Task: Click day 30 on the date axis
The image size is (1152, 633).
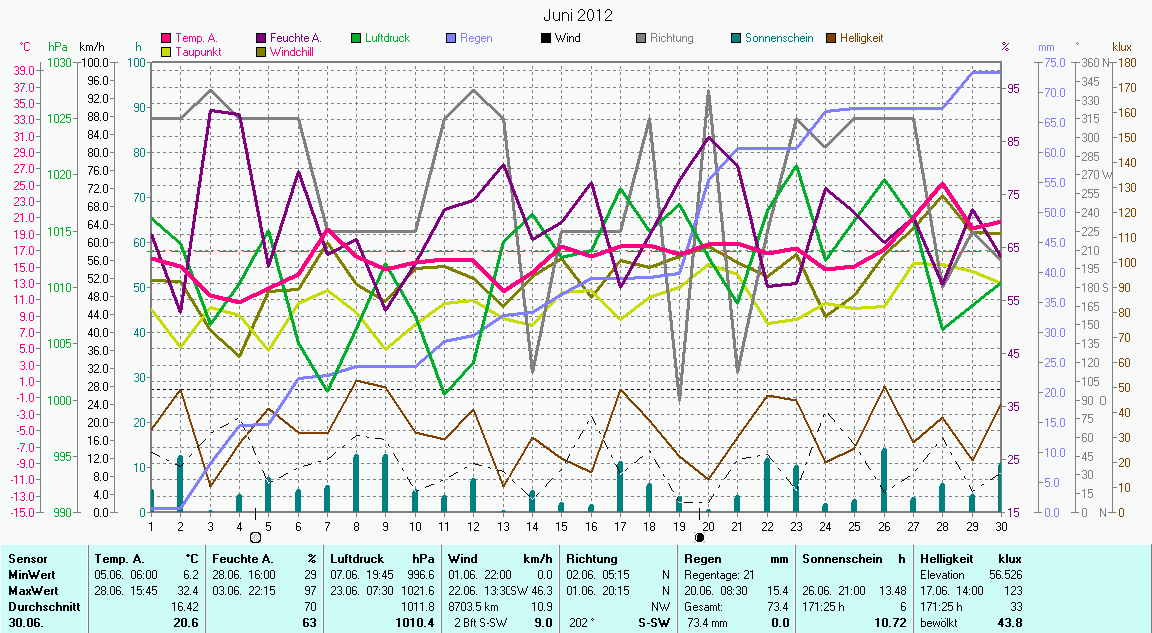Action: click(1001, 525)
